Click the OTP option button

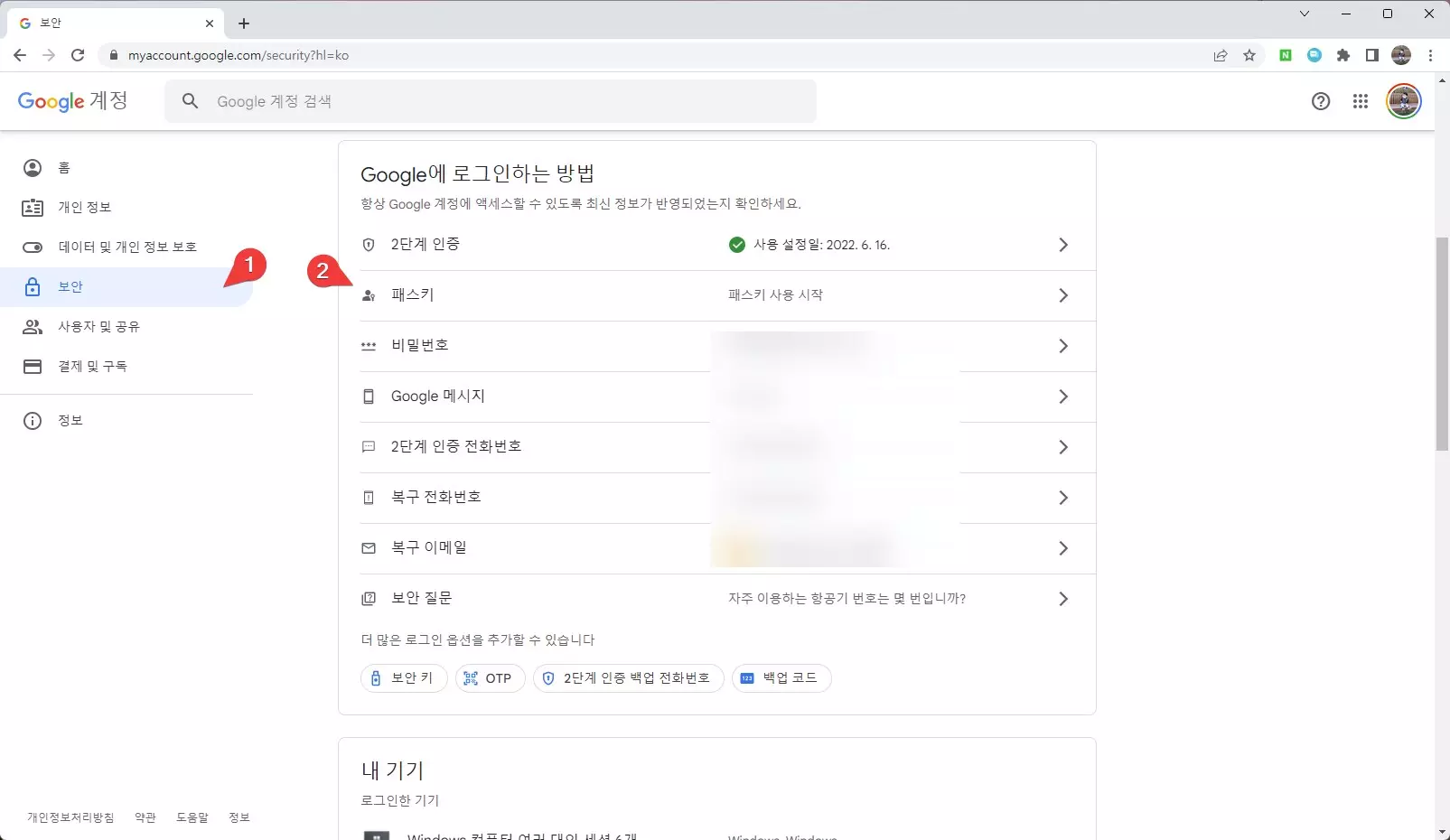[x=490, y=678]
